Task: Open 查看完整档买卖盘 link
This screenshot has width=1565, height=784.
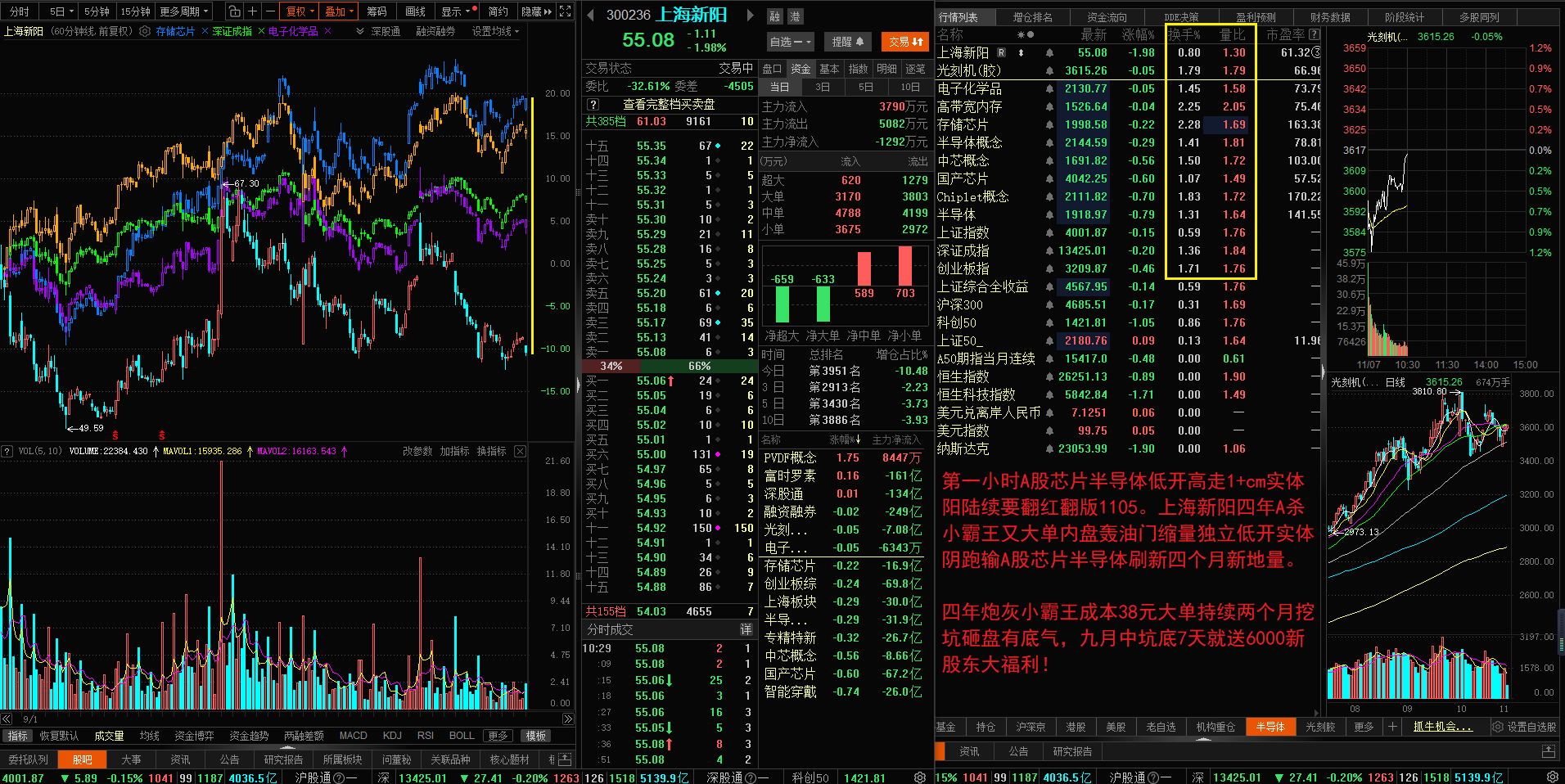Action: tap(669, 104)
